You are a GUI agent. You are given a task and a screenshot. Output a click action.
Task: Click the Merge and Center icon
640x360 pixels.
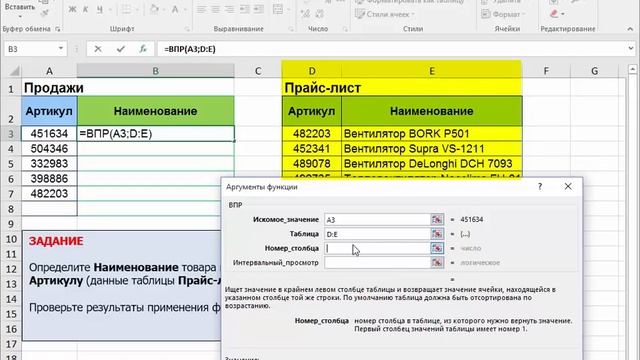pos(278,9)
